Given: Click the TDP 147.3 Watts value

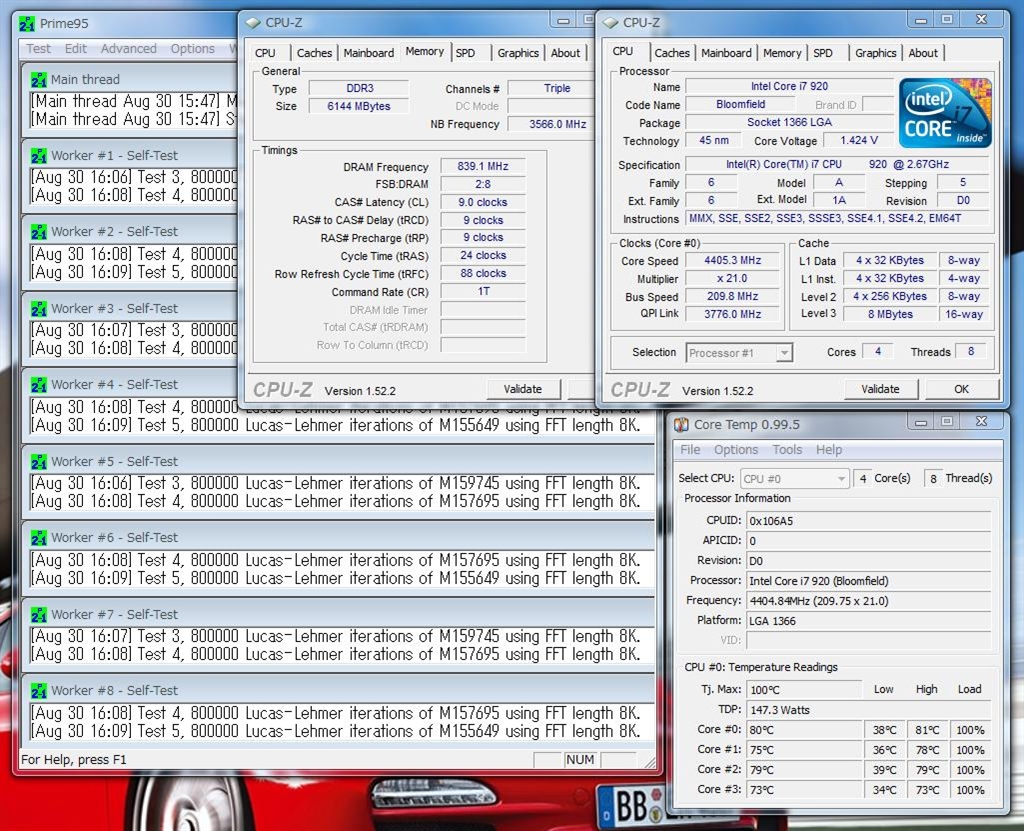Looking at the screenshot, I should (869, 710).
